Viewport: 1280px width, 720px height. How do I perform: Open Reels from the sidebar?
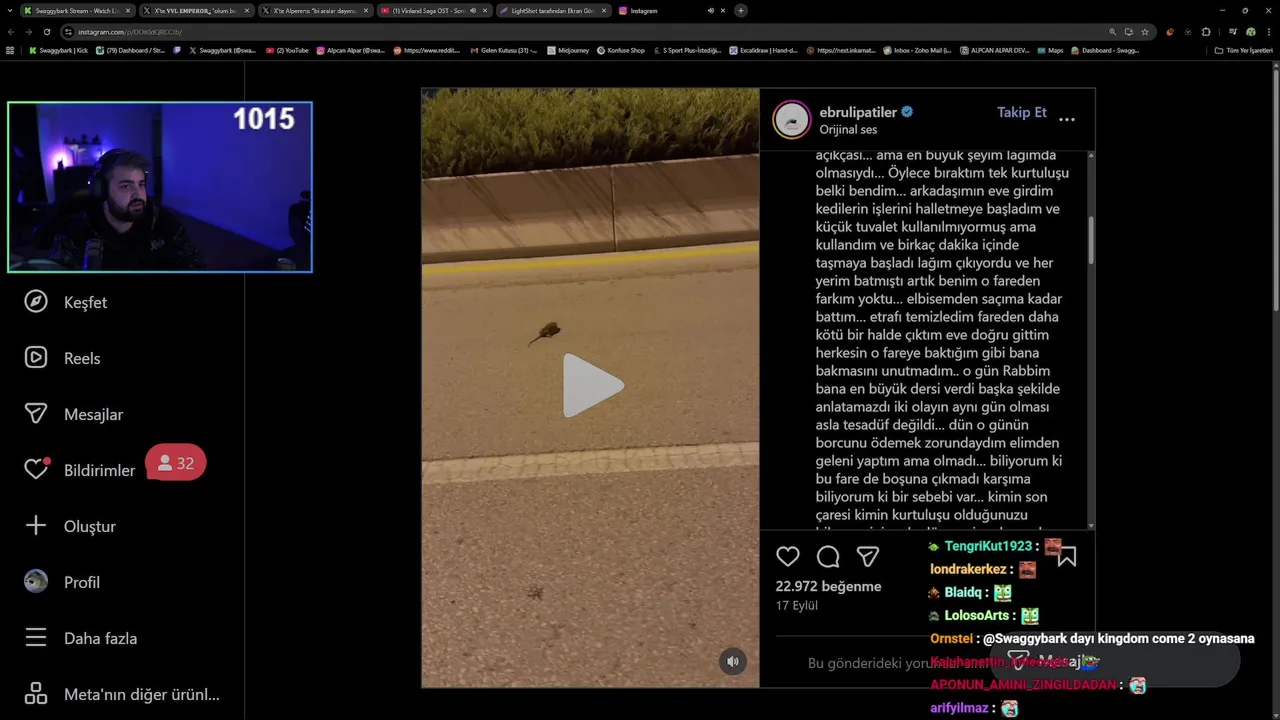(x=62, y=358)
